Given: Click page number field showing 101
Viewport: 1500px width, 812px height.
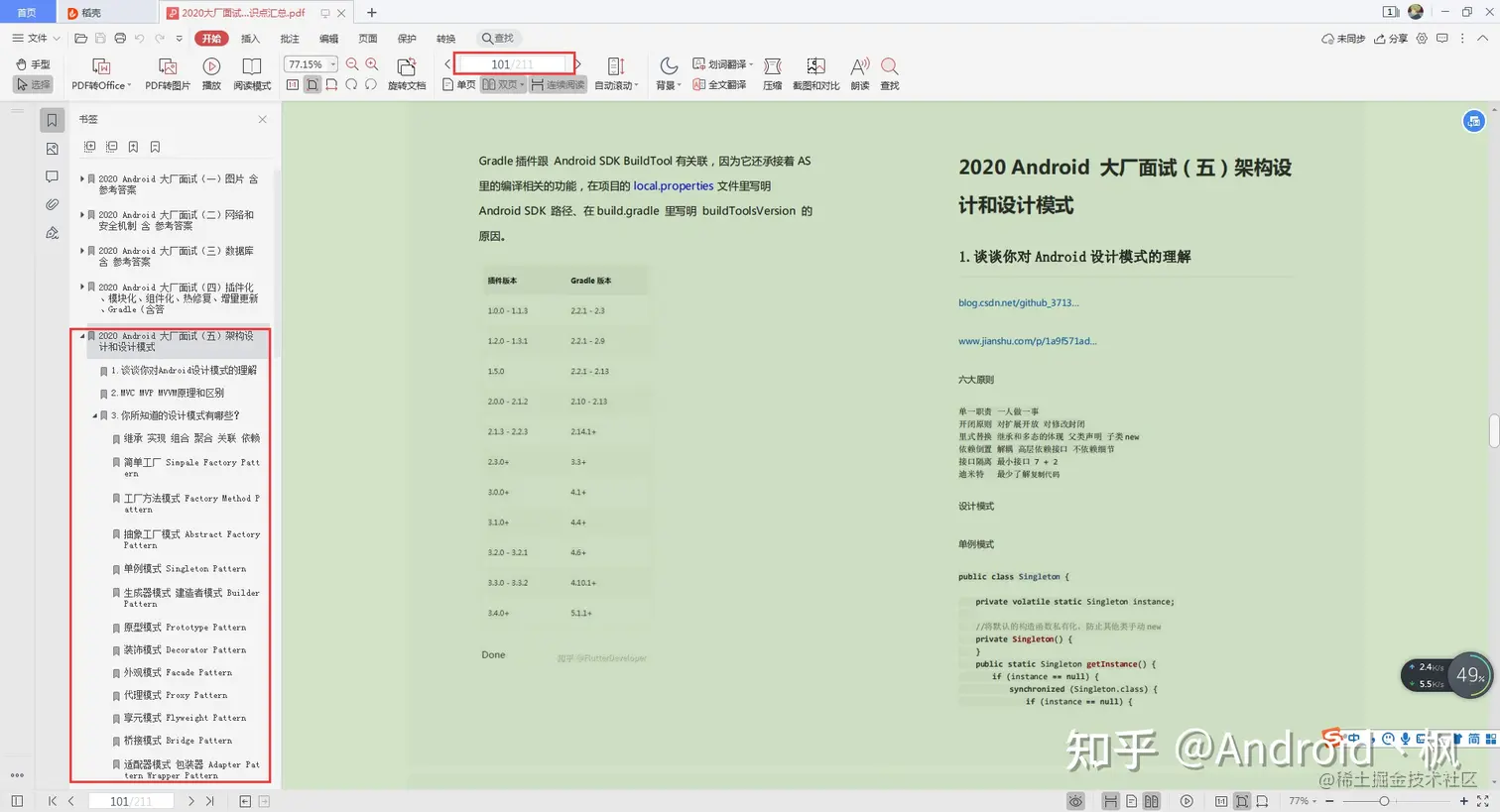Looking at the screenshot, I should 512,64.
